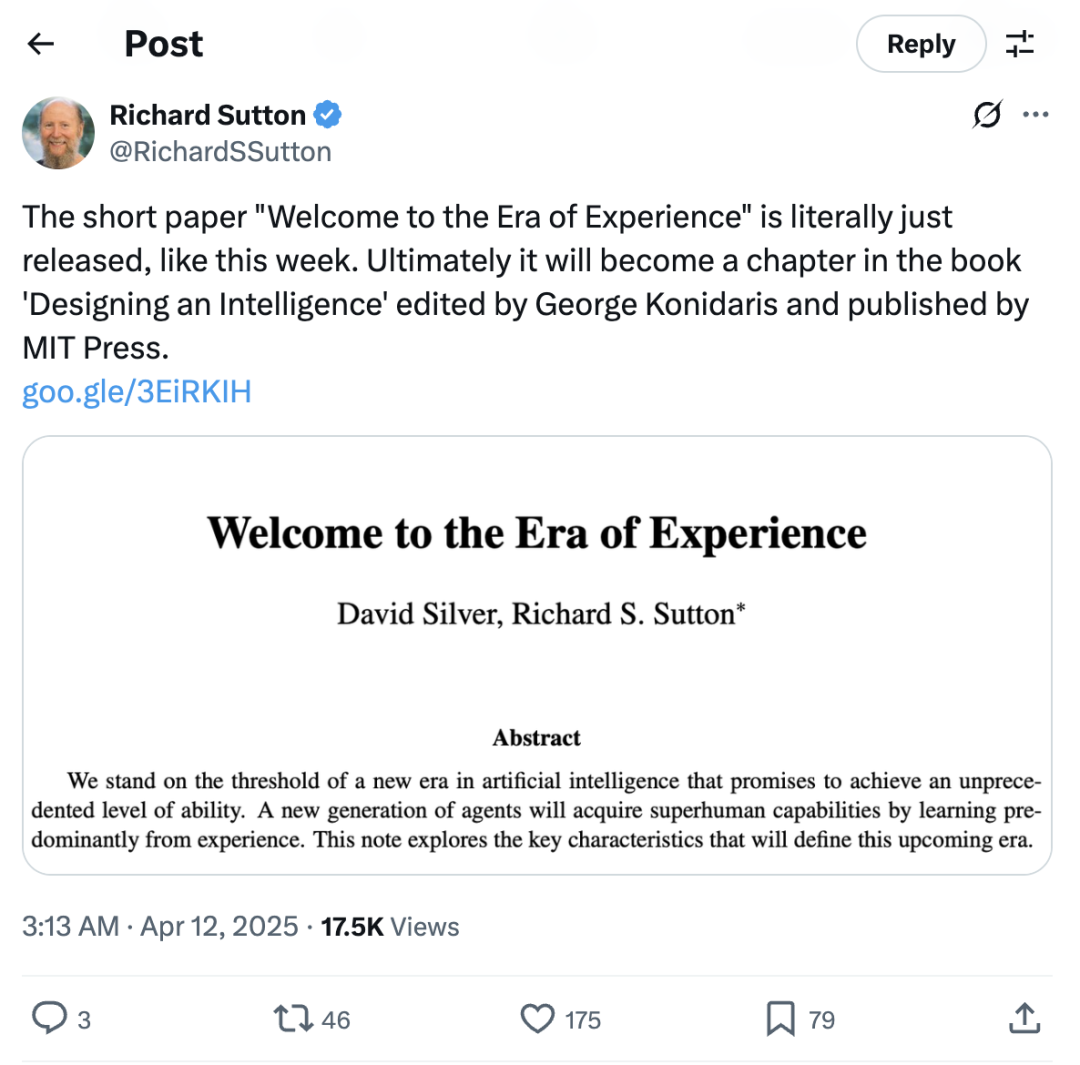Click the 46 reposts count

(336, 1020)
